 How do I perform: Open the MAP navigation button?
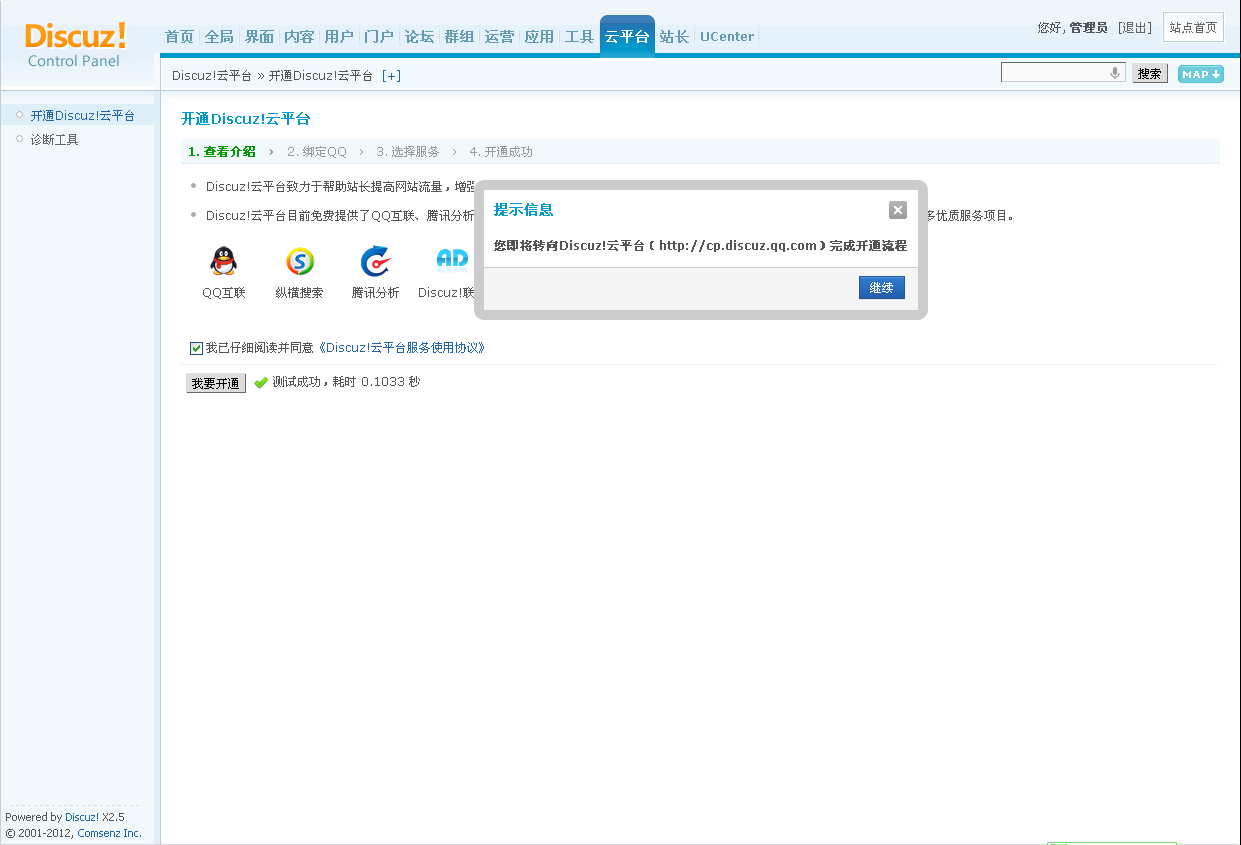[1201, 74]
